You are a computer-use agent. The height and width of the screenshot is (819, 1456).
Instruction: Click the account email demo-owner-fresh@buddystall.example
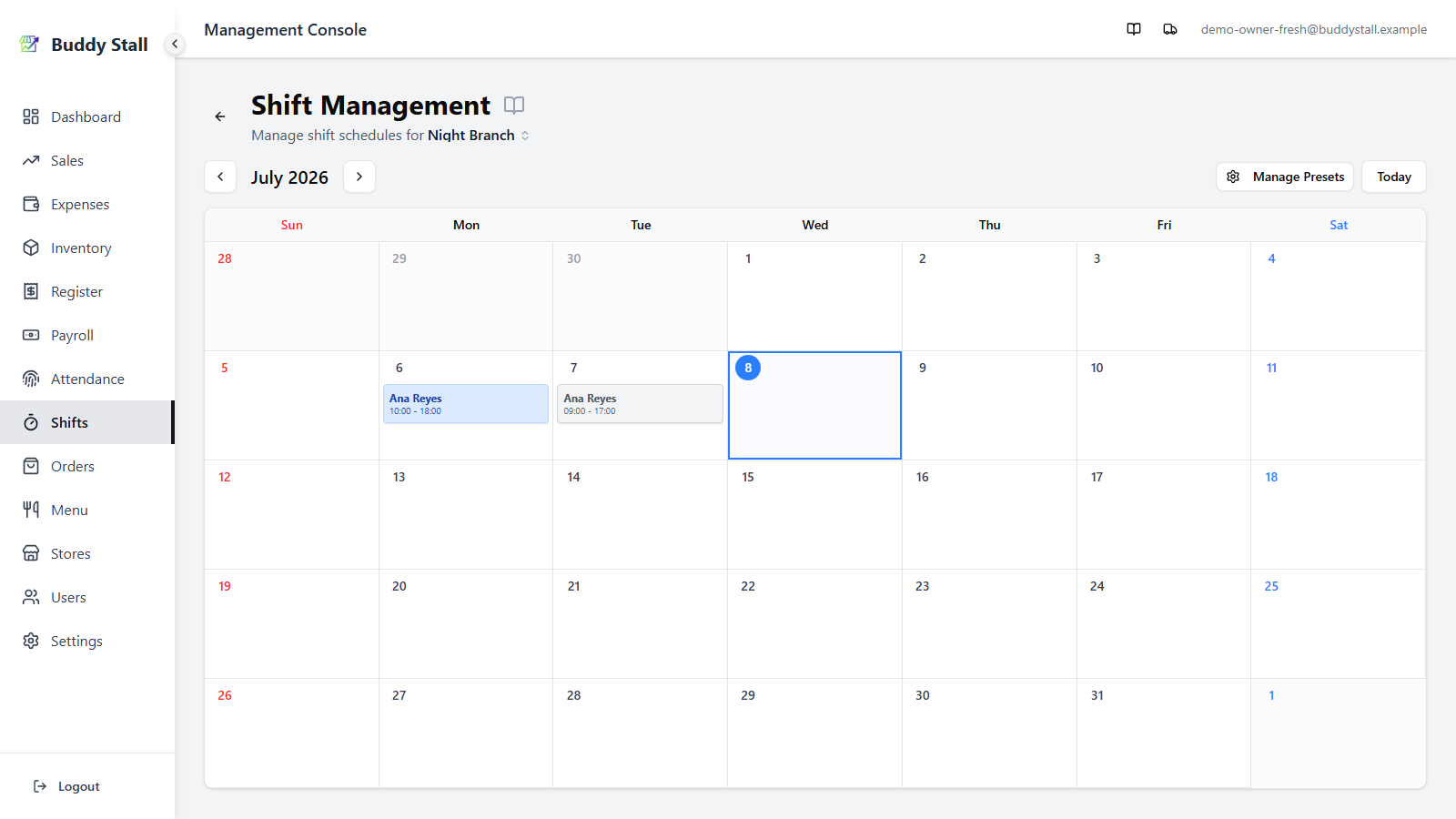(x=1314, y=29)
